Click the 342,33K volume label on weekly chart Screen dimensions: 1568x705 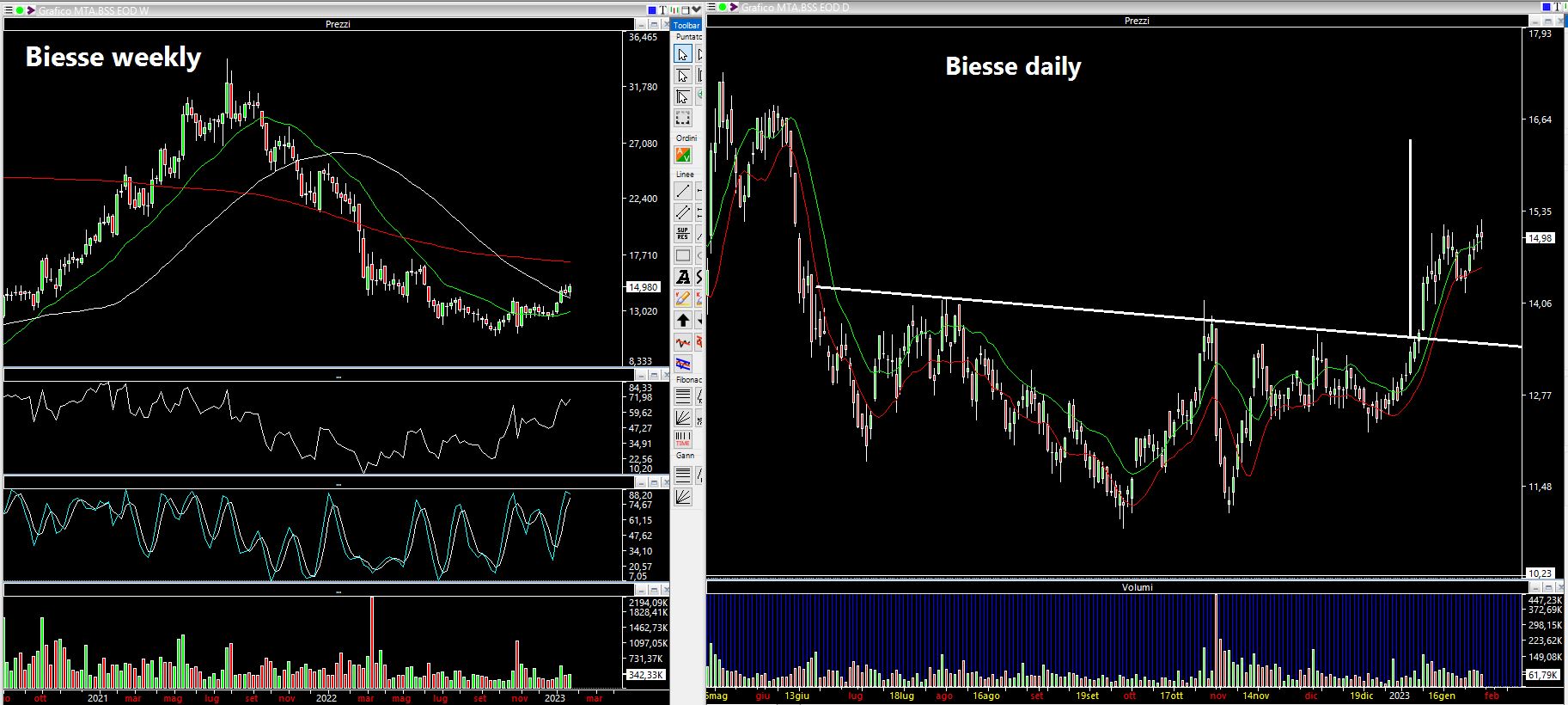click(x=645, y=675)
